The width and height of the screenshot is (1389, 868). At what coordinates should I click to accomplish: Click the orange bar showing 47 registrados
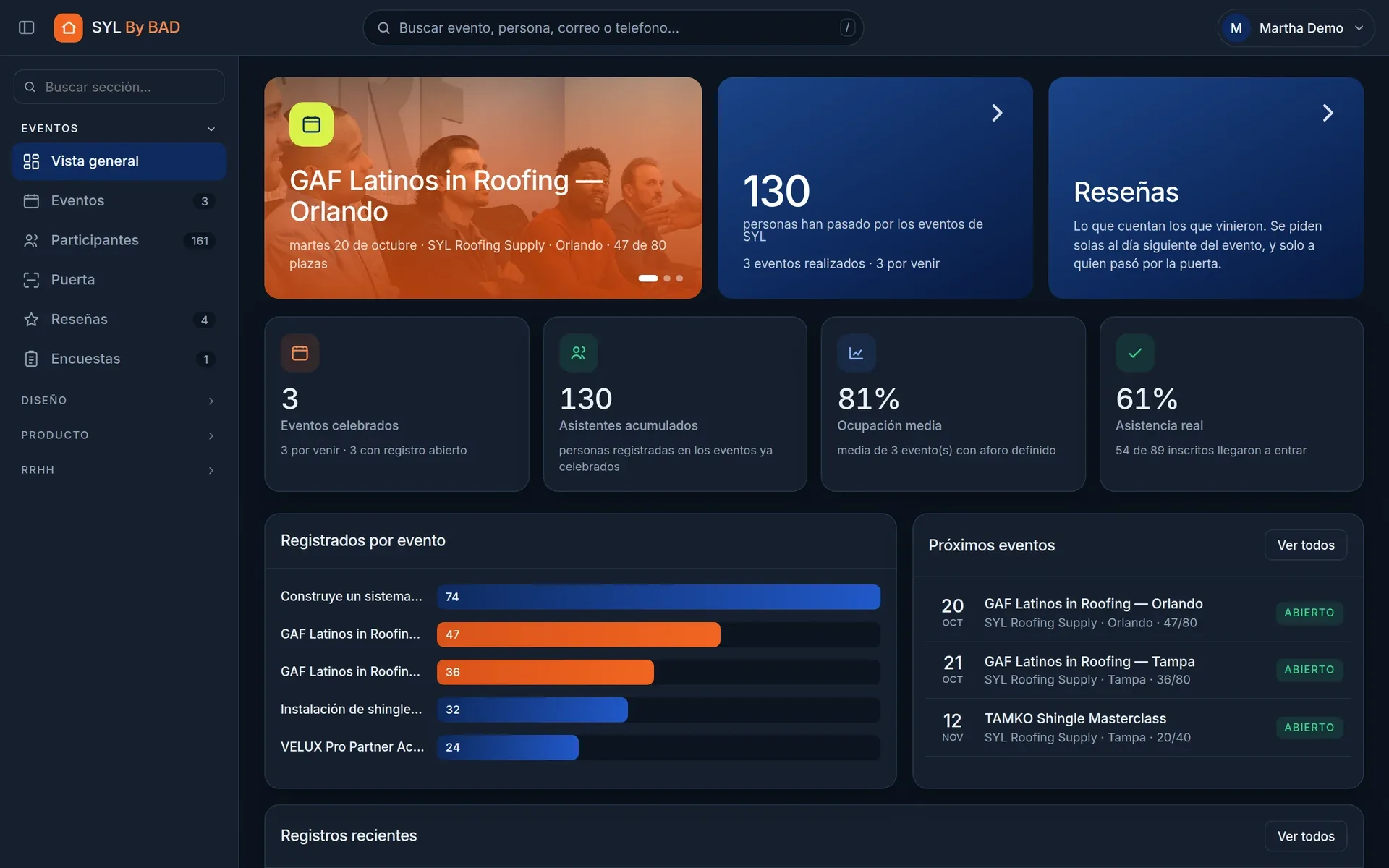tap(579, 634)
